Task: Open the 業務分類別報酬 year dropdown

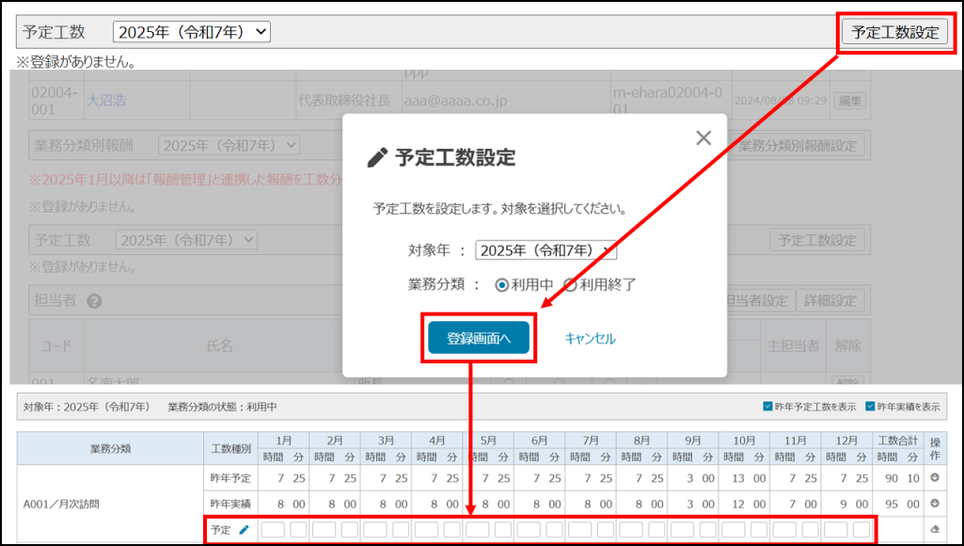Action: pyautogui.click(x=229, y=146)
